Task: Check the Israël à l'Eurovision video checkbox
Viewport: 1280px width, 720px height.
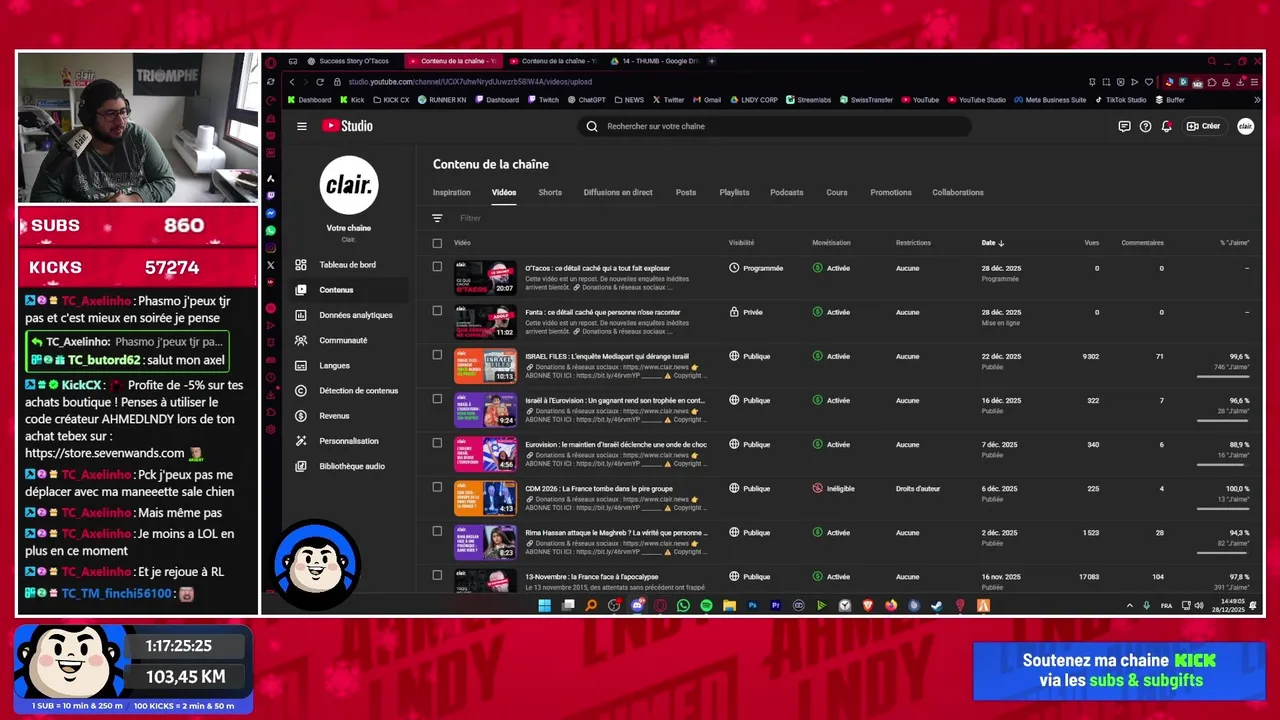Action: click(437, 399)
